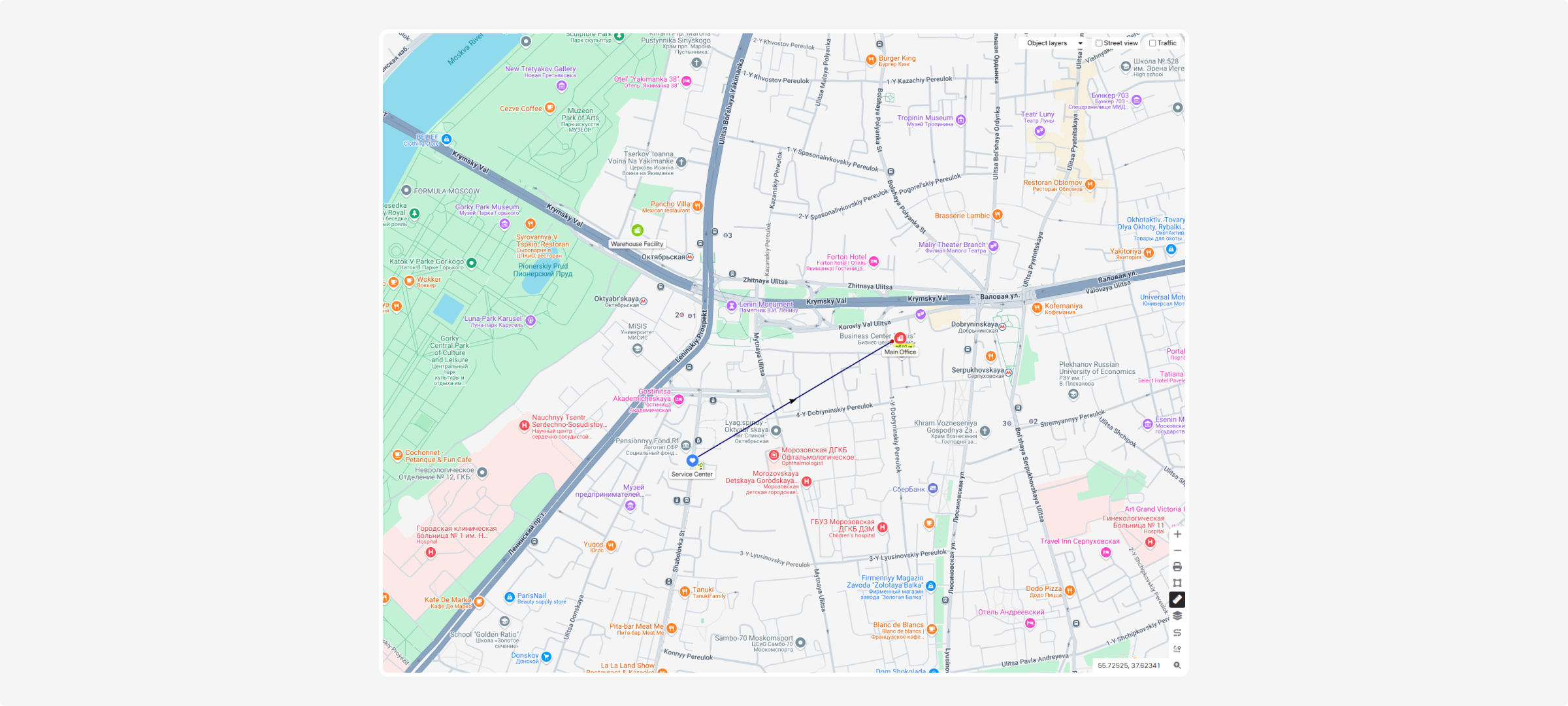The height and width of the screenshot is (706, 1568).
Task: Click the zoom in plus button
Action: (x=1177, y=534)
